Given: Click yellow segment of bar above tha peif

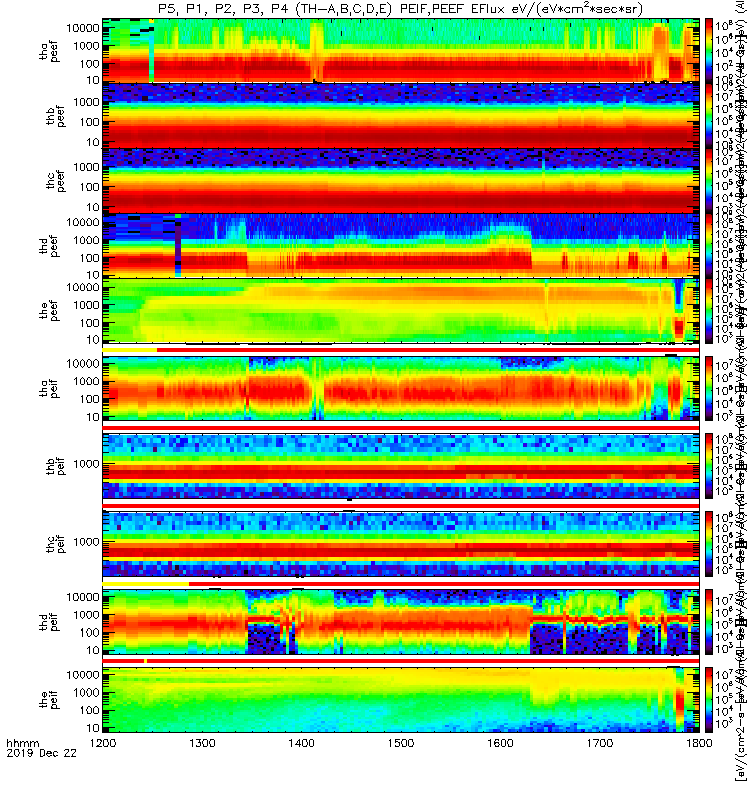Looking at the screenshot, I should [x=130, y=350].
